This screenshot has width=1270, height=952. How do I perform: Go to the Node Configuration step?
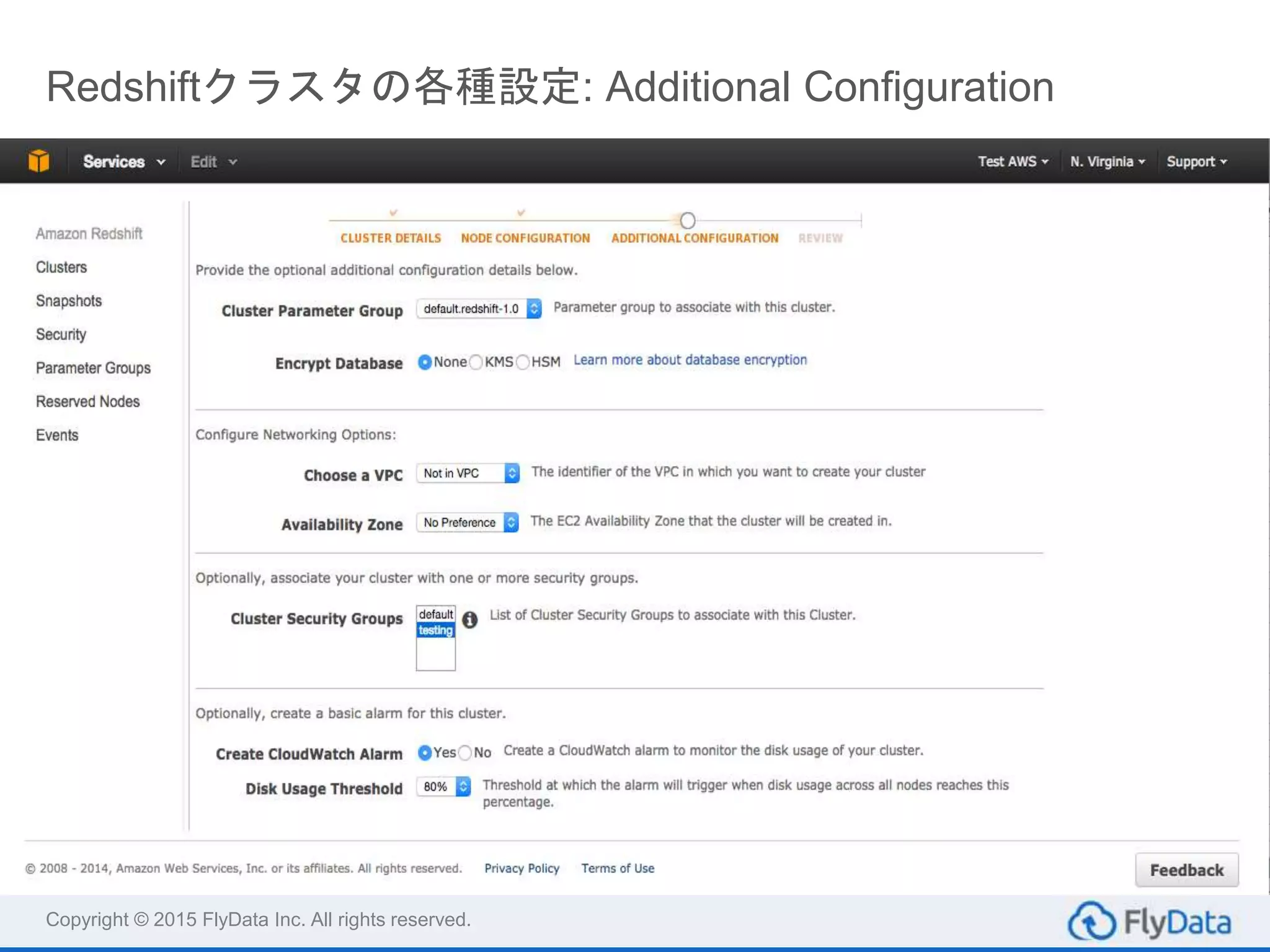point(525,238)
